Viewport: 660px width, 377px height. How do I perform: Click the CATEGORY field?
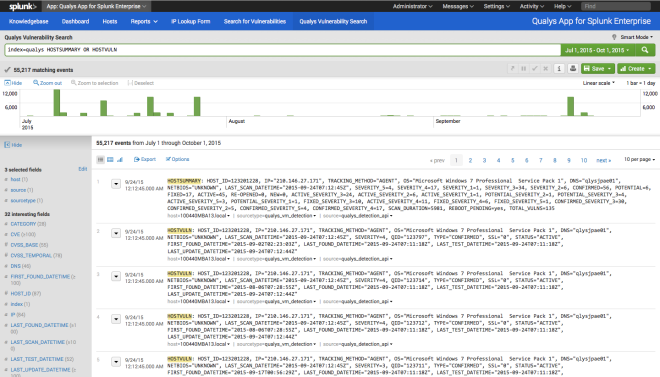23,224
